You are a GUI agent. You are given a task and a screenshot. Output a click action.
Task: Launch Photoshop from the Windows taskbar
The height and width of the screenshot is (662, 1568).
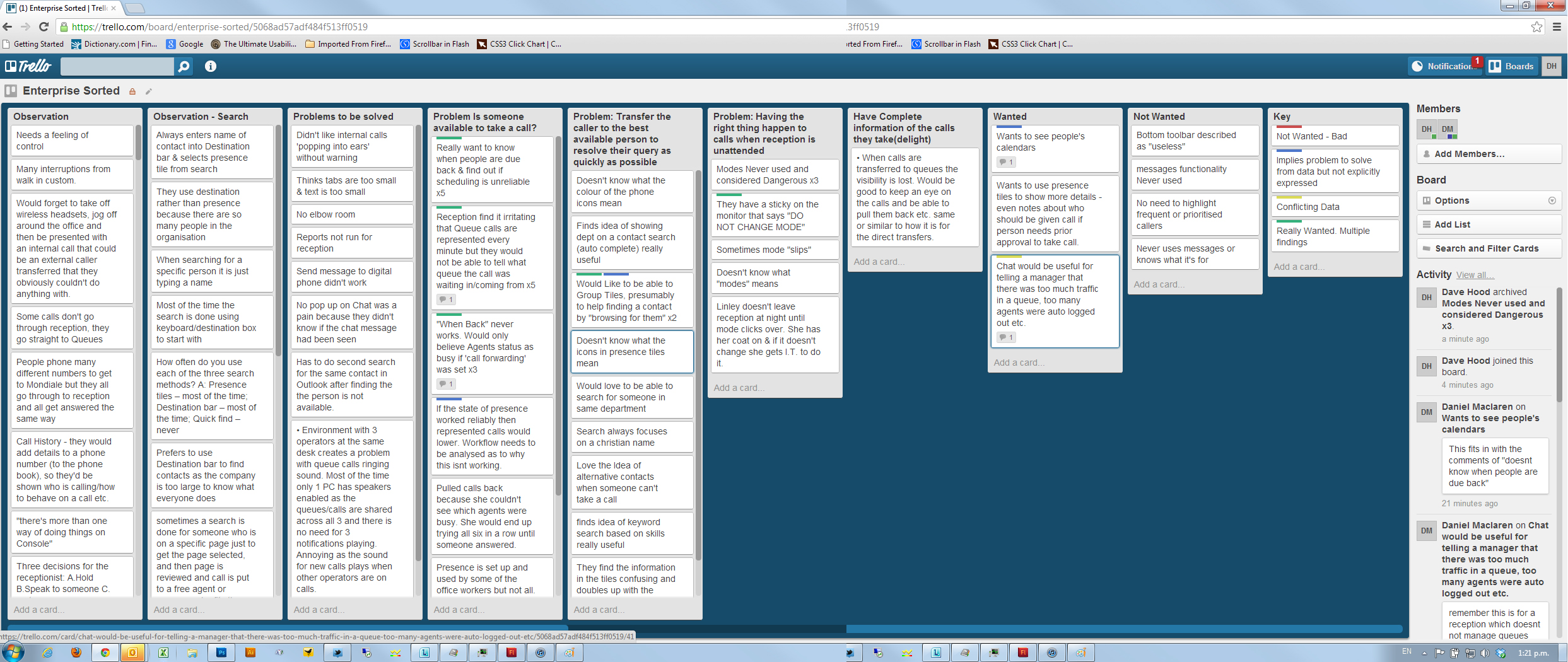pyautogui.click(x=221, y=653)
